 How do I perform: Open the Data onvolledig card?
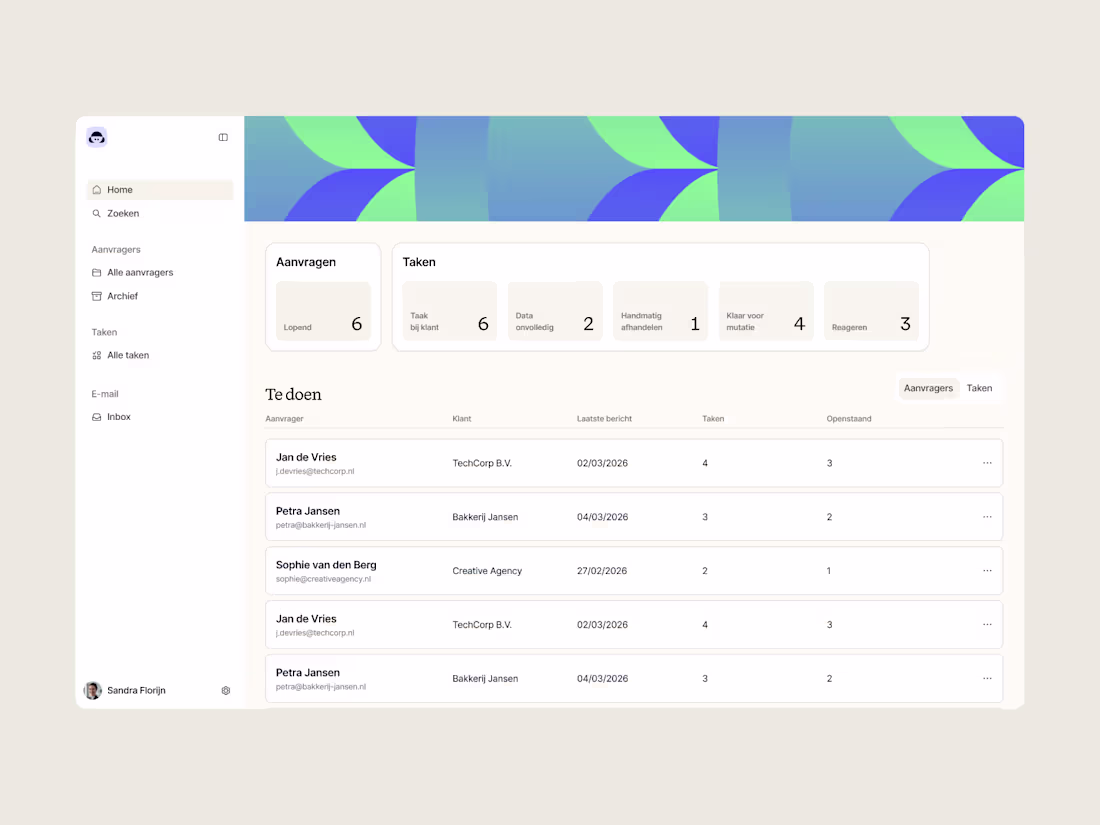(x=555, y=311)
